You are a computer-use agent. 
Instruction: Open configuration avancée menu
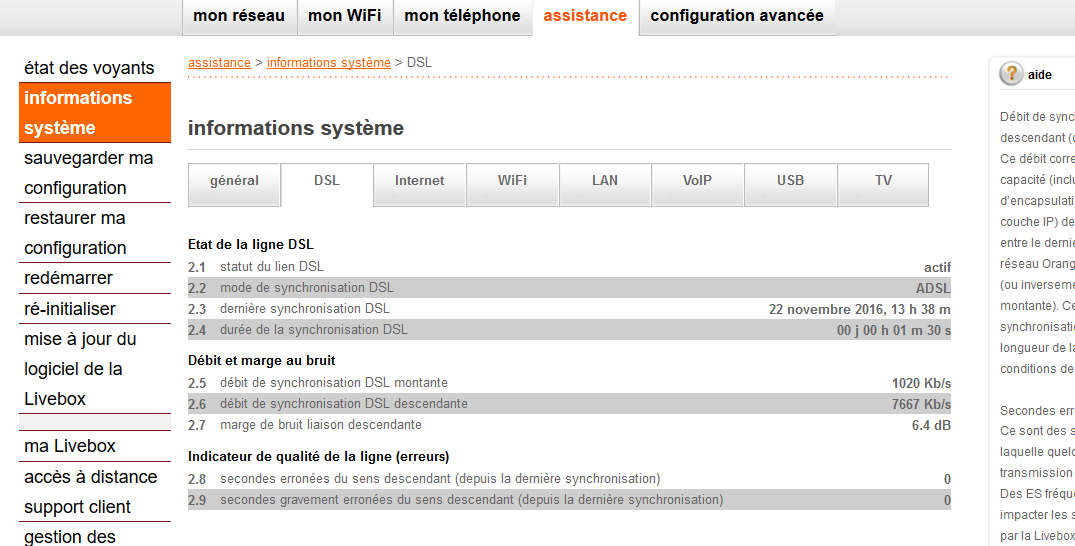[x=737, y=16]
